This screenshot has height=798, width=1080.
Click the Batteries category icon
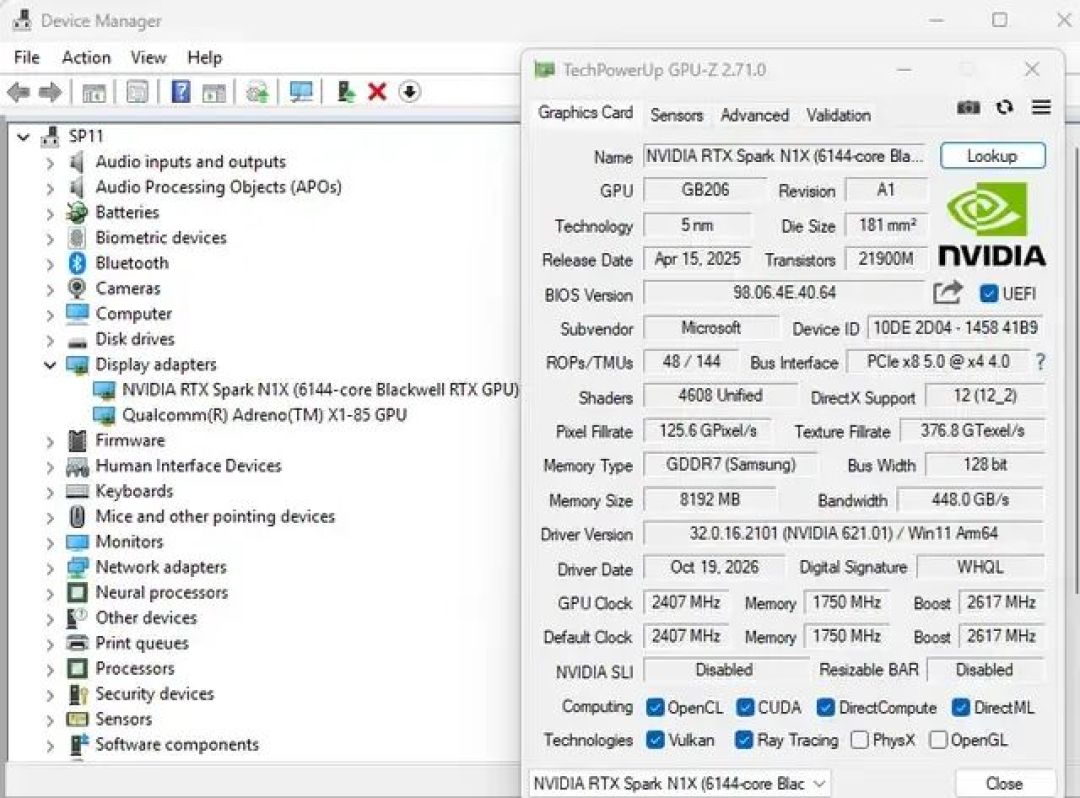(77, 212)
